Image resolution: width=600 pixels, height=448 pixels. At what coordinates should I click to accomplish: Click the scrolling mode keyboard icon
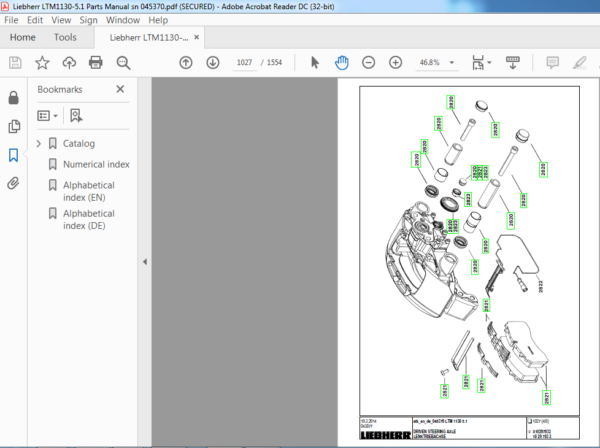513,62
